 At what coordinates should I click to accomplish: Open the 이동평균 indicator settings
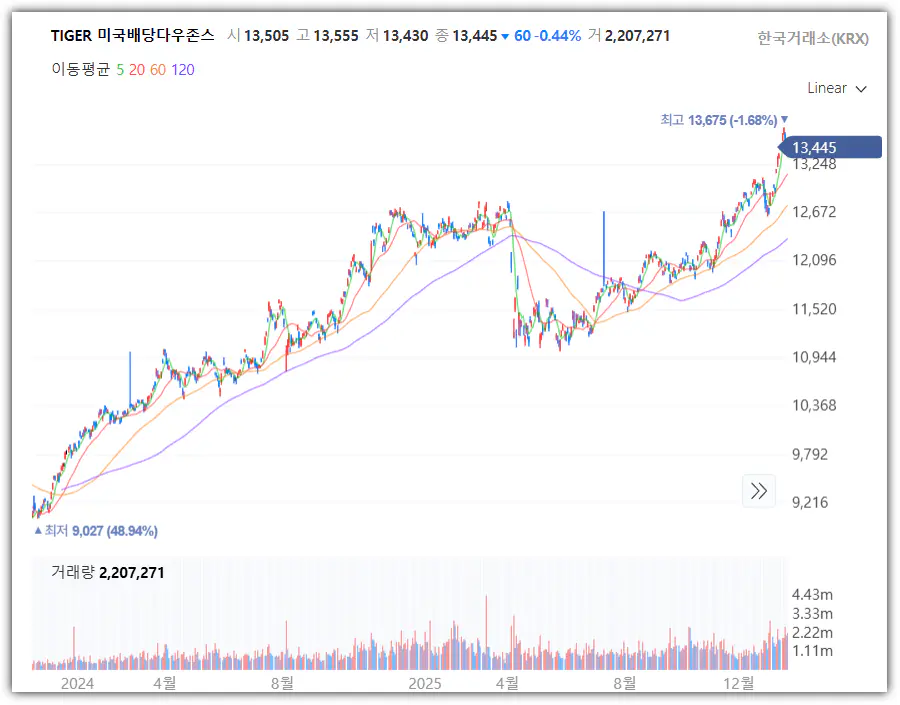click(80, 69)
